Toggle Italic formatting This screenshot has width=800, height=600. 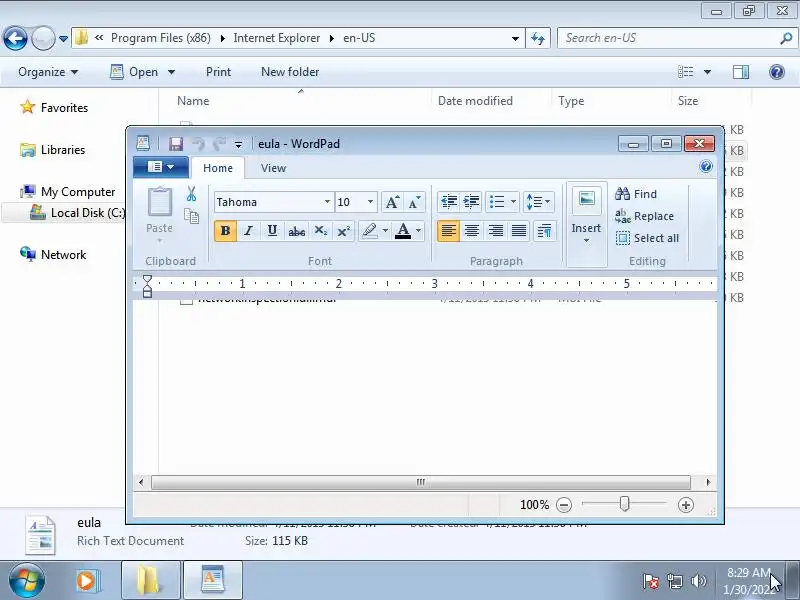[x=248, y=231]
